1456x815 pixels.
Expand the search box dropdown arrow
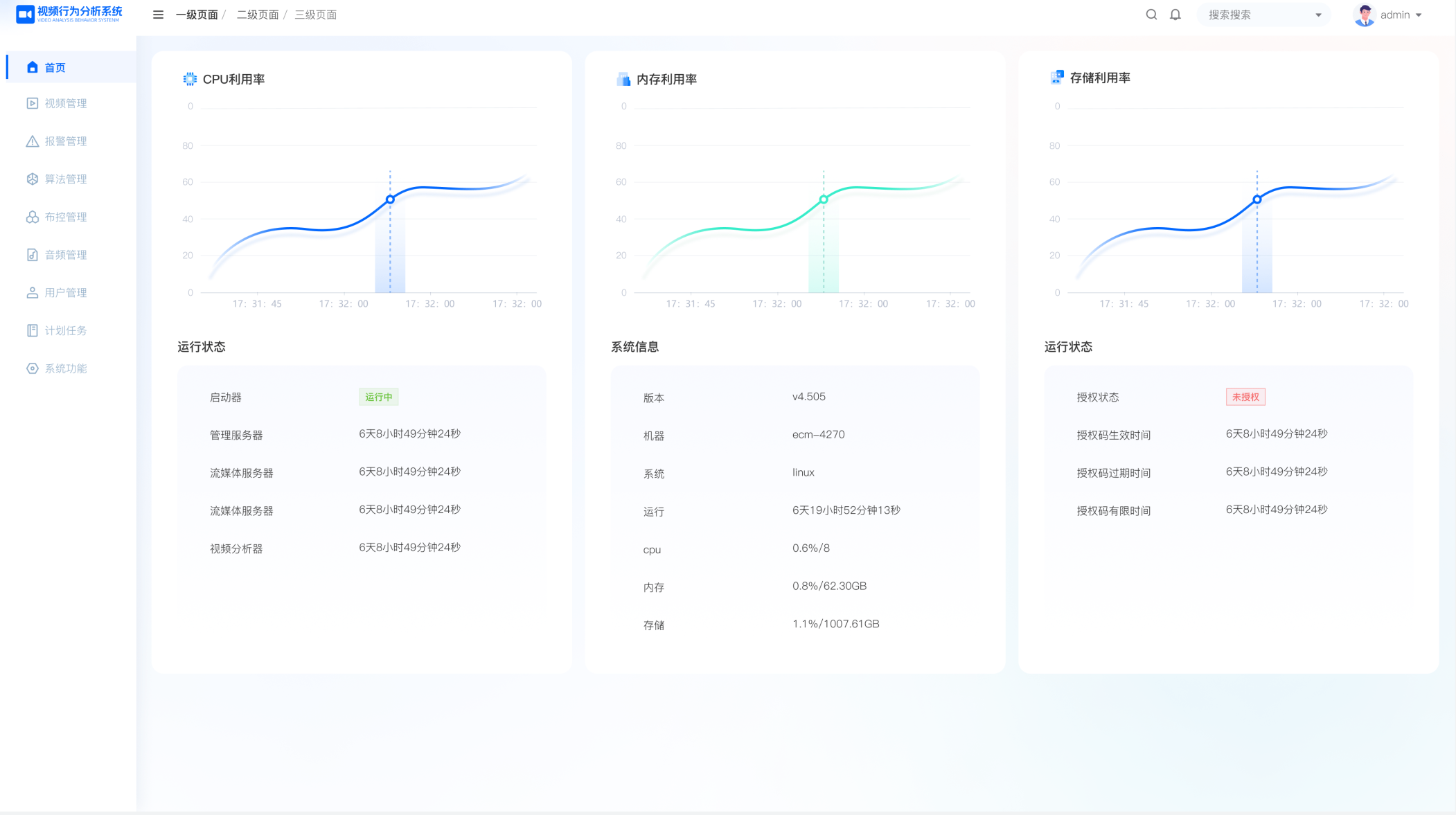coord(1318,15)
